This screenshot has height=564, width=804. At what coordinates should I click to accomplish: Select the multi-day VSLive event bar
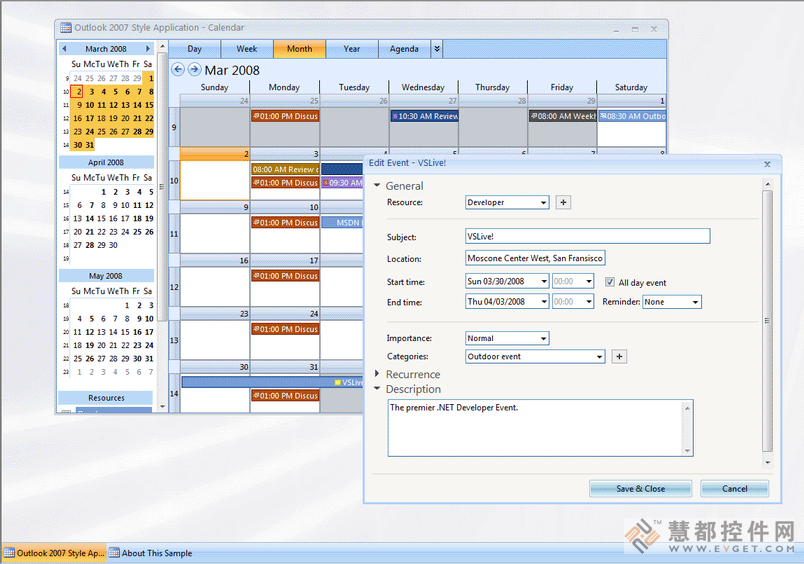coord(272,382)
